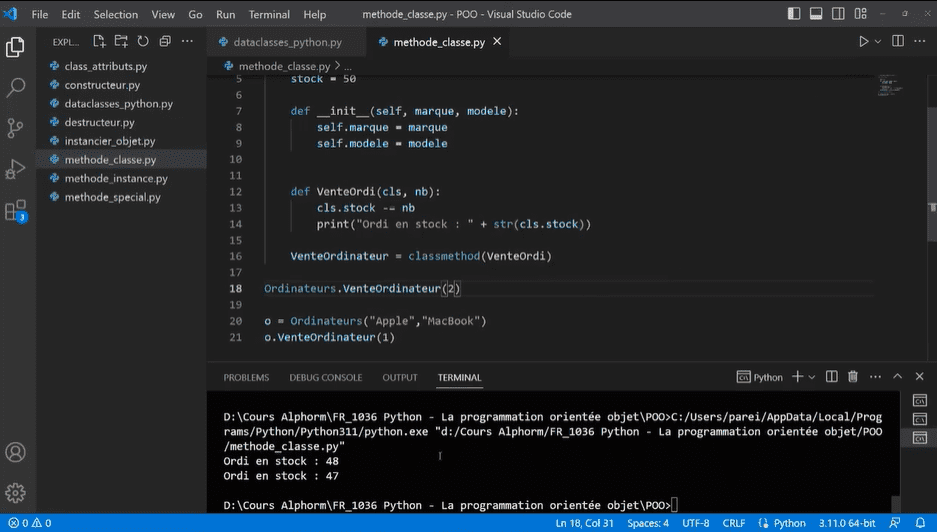Collapse all folders in Explorer
The image size is (937, 532).
pyautogui.click(x=165, y=41)
